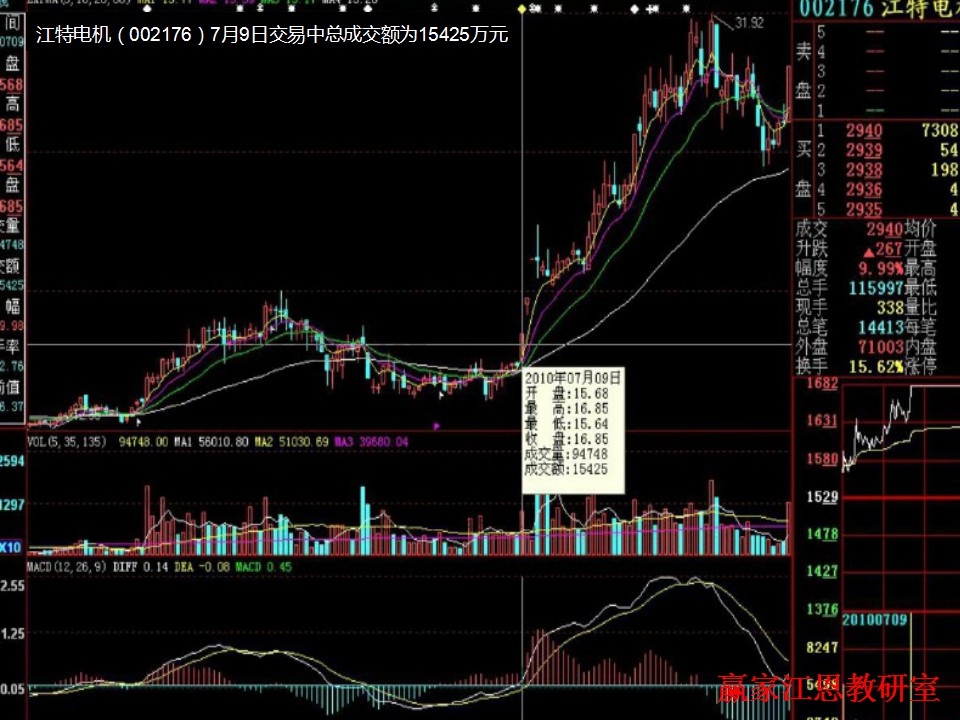Click the 总手 value 115997

tap(875, 288)
